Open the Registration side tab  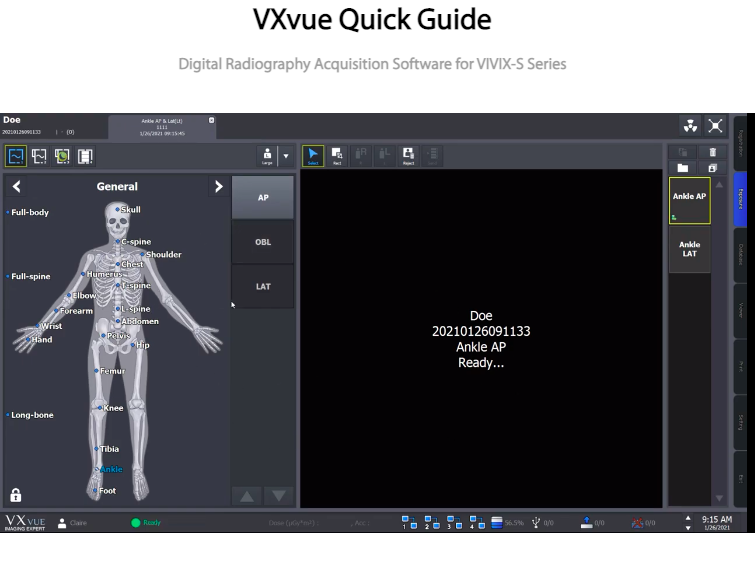pos(741,143)
